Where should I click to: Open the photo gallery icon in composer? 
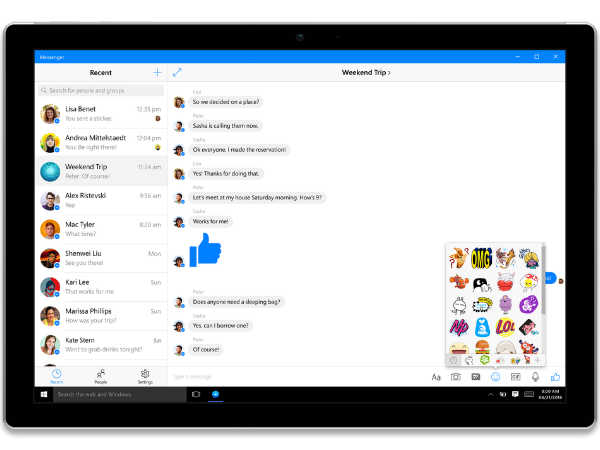(x=476, y=377)
